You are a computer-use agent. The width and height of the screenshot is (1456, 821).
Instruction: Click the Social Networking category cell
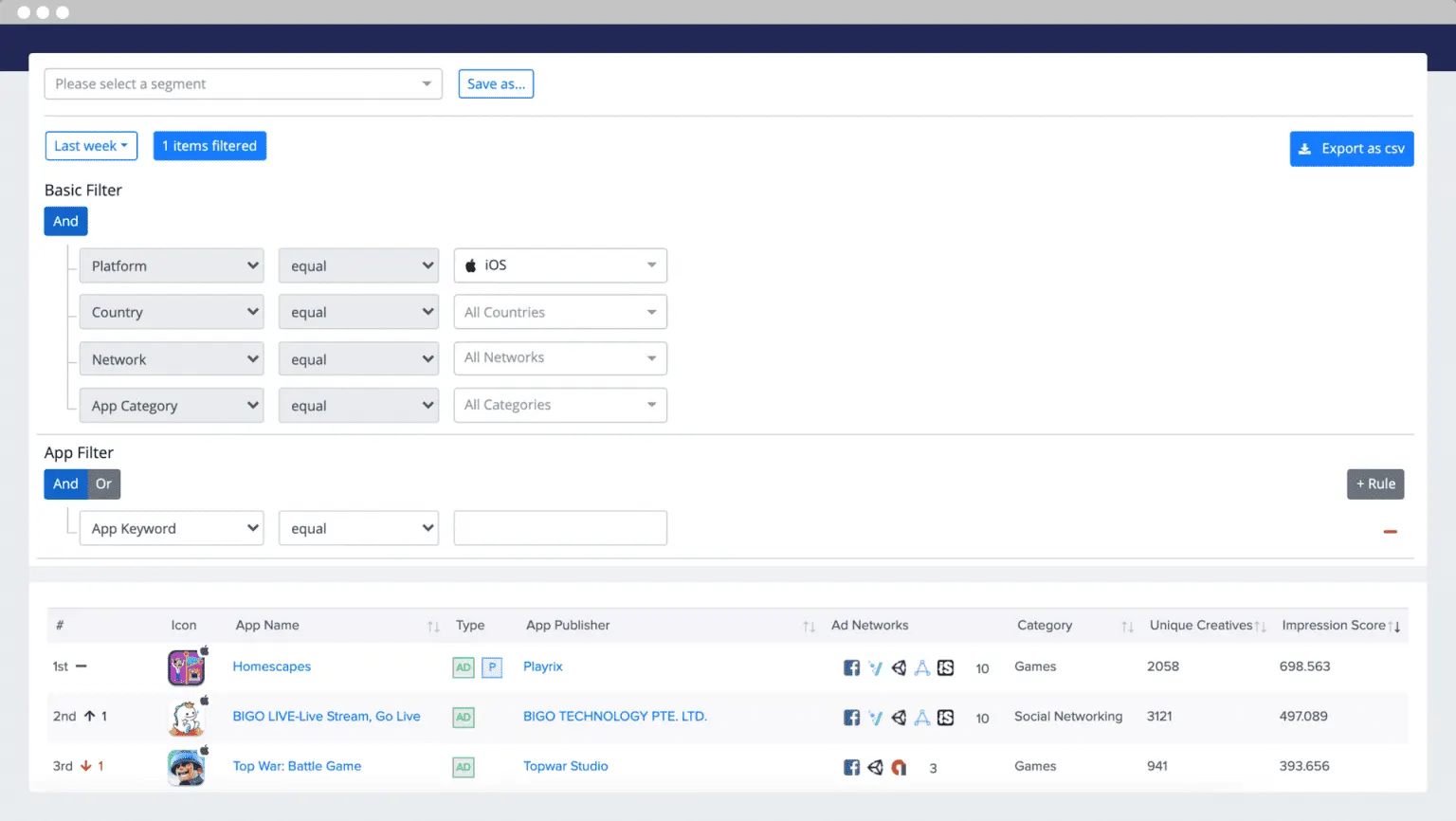coord(1068,716)
